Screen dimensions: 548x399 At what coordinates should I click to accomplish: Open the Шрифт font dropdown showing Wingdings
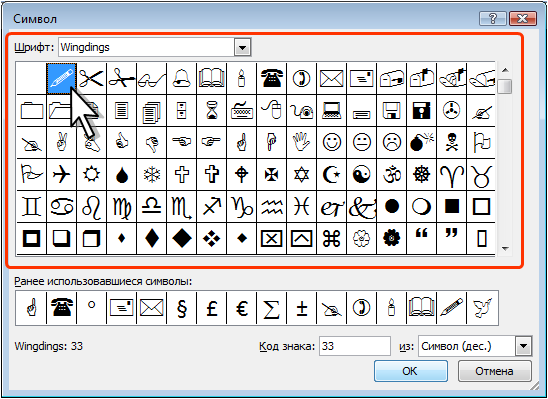tap(243, 47)
